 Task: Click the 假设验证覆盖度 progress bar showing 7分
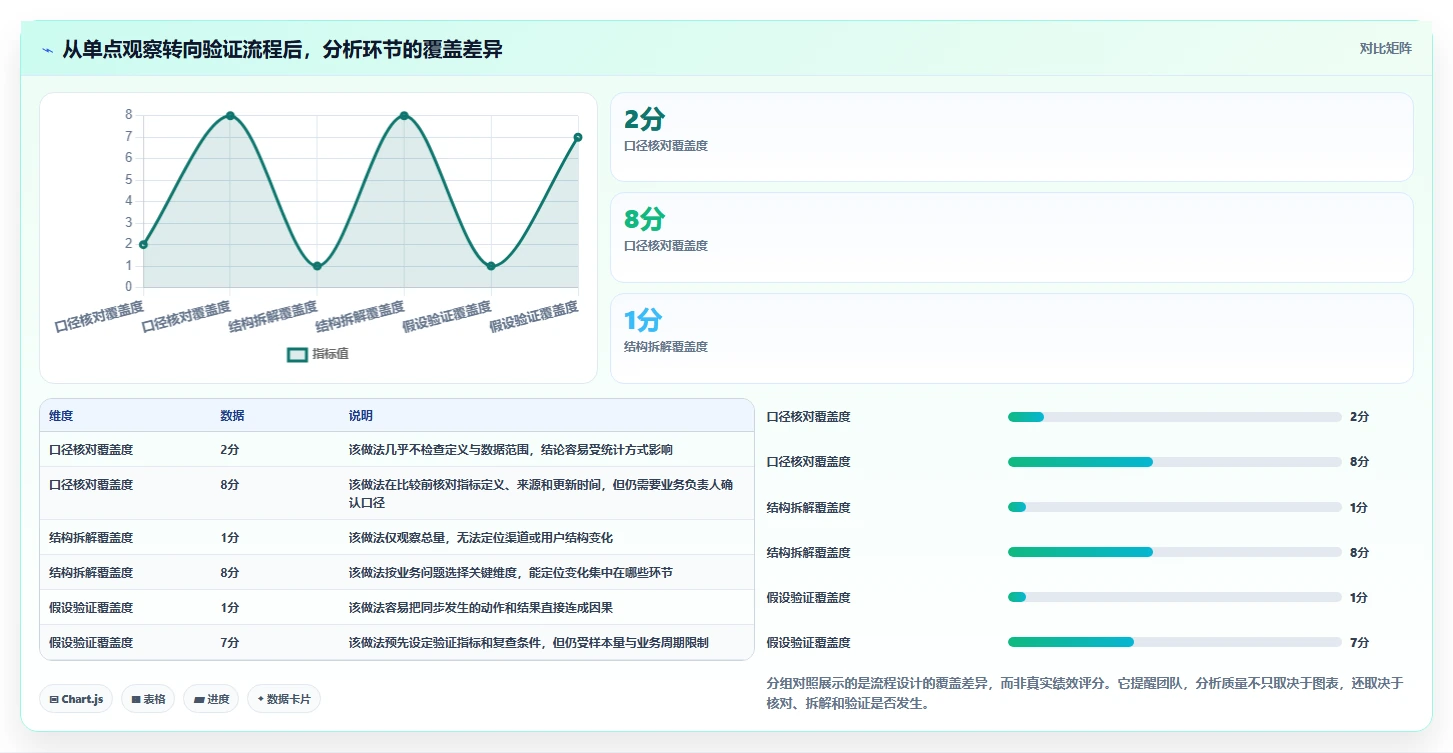click(x=1175, y=642)
